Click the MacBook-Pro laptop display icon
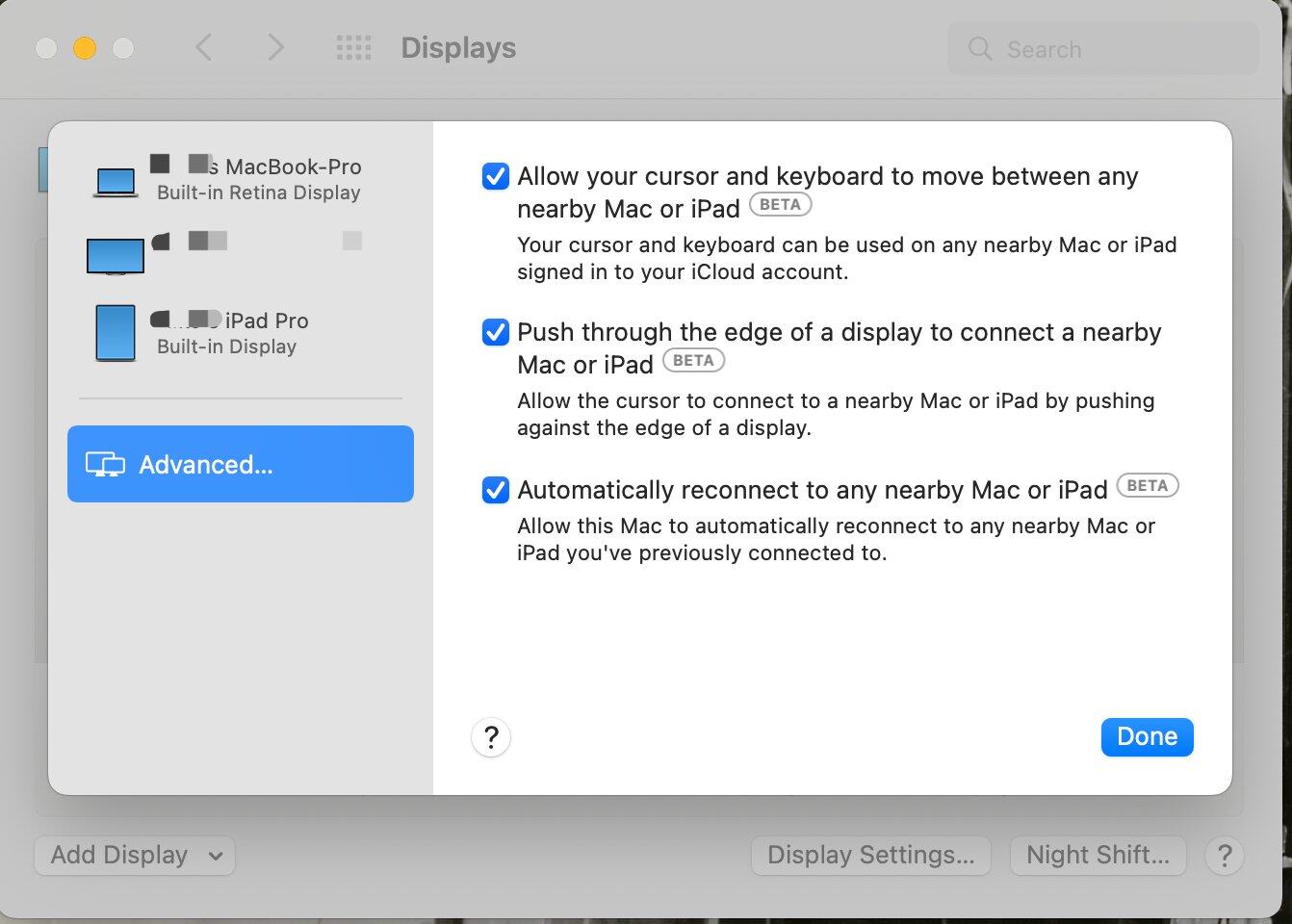The width and height of the screenshot is (1292, 924). coord(116,182)
